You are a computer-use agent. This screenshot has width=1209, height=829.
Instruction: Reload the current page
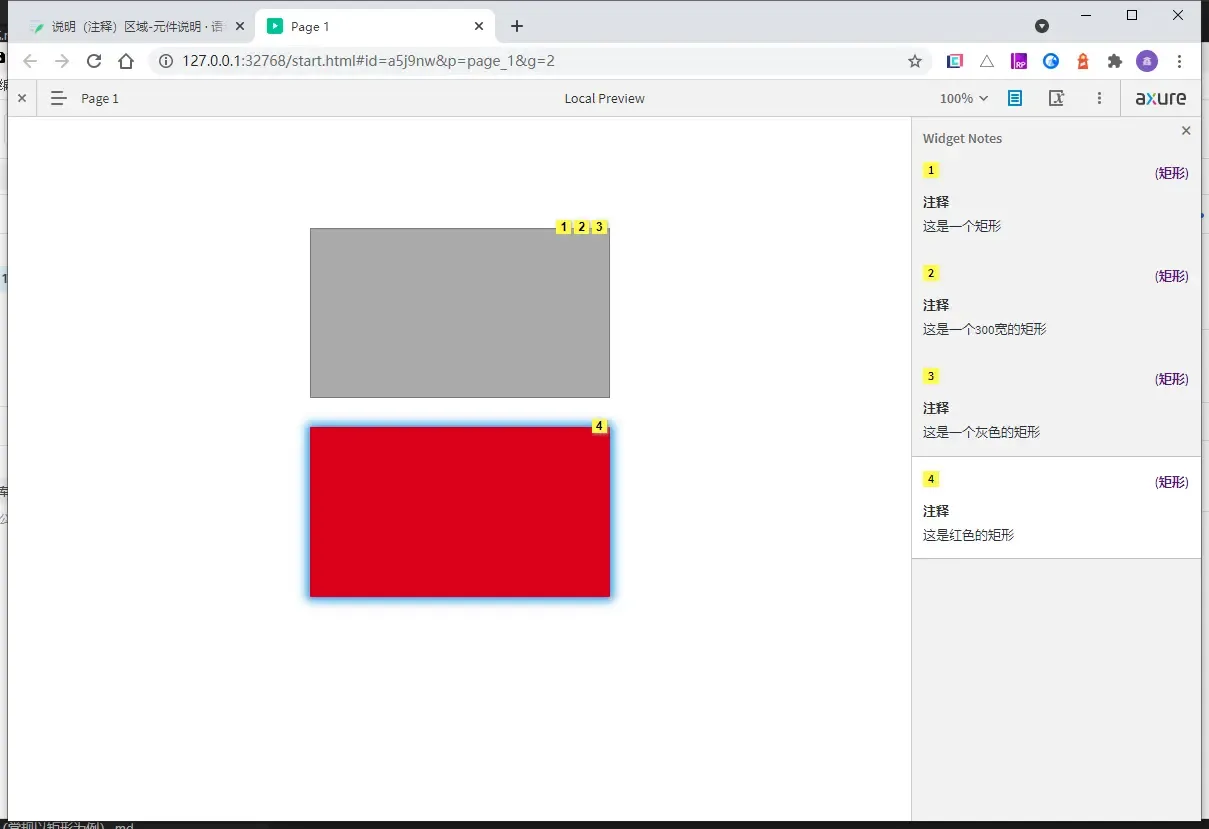(x=94, y=61)
